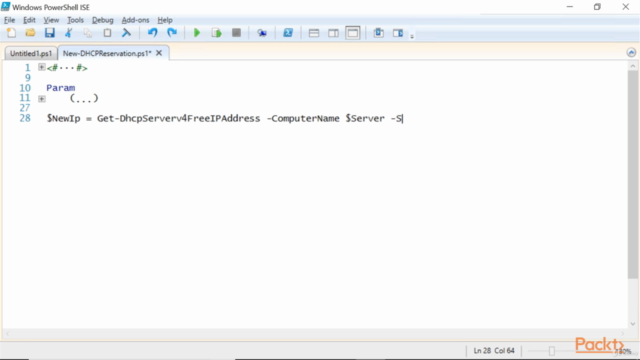
Task: Click the vertical scrollbar down arrow
Action: tap(633, 324)
